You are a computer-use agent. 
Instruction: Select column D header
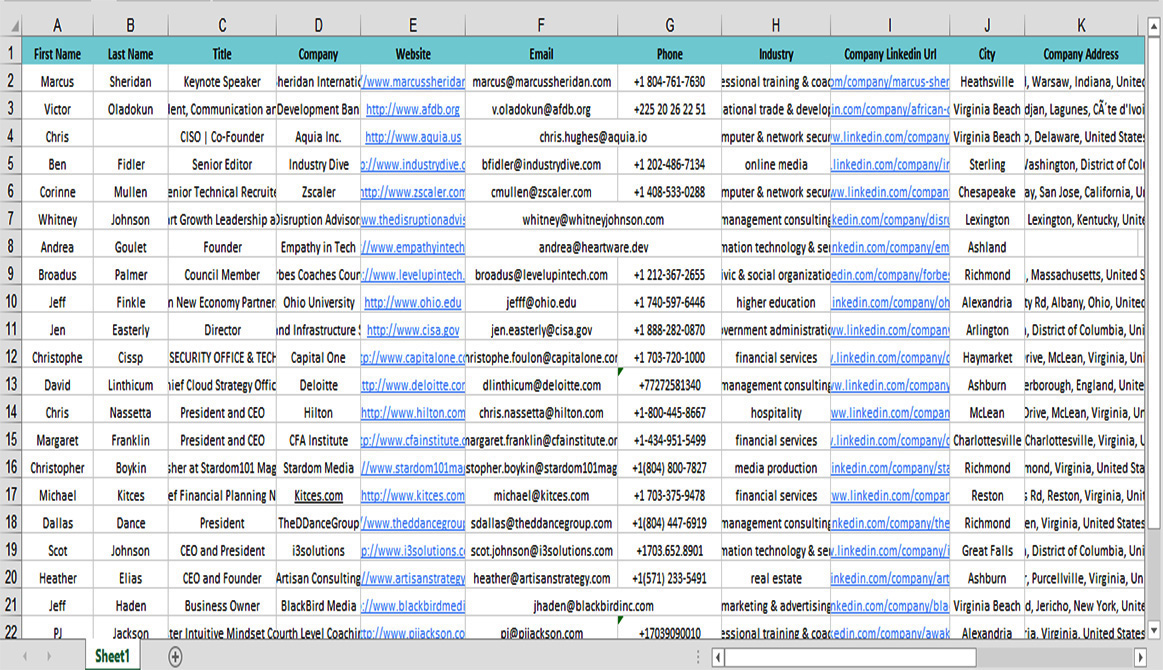click(x=318, y=26)
